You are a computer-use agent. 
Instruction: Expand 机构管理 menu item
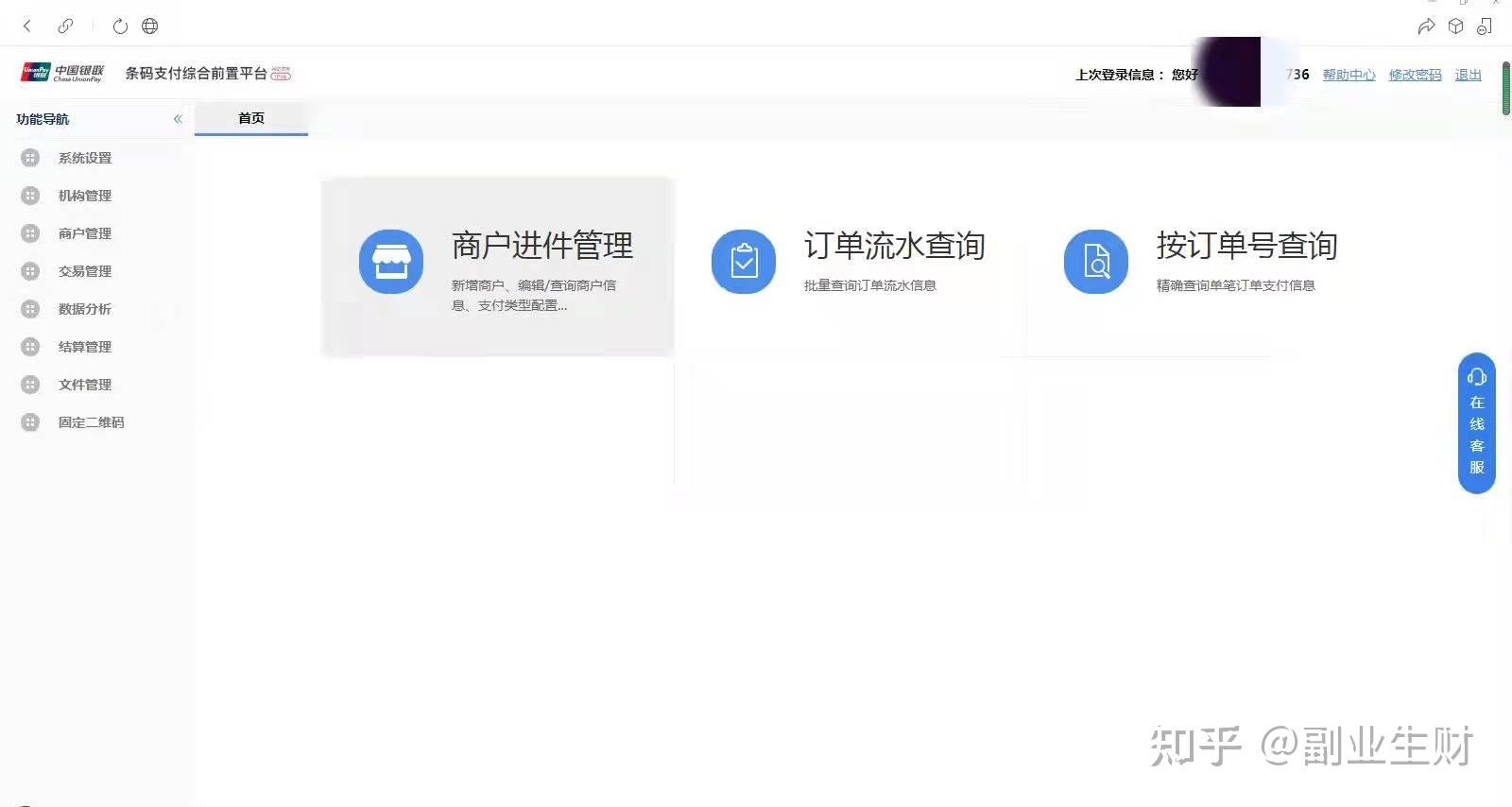pyautogui.click(x=85, y=196)
